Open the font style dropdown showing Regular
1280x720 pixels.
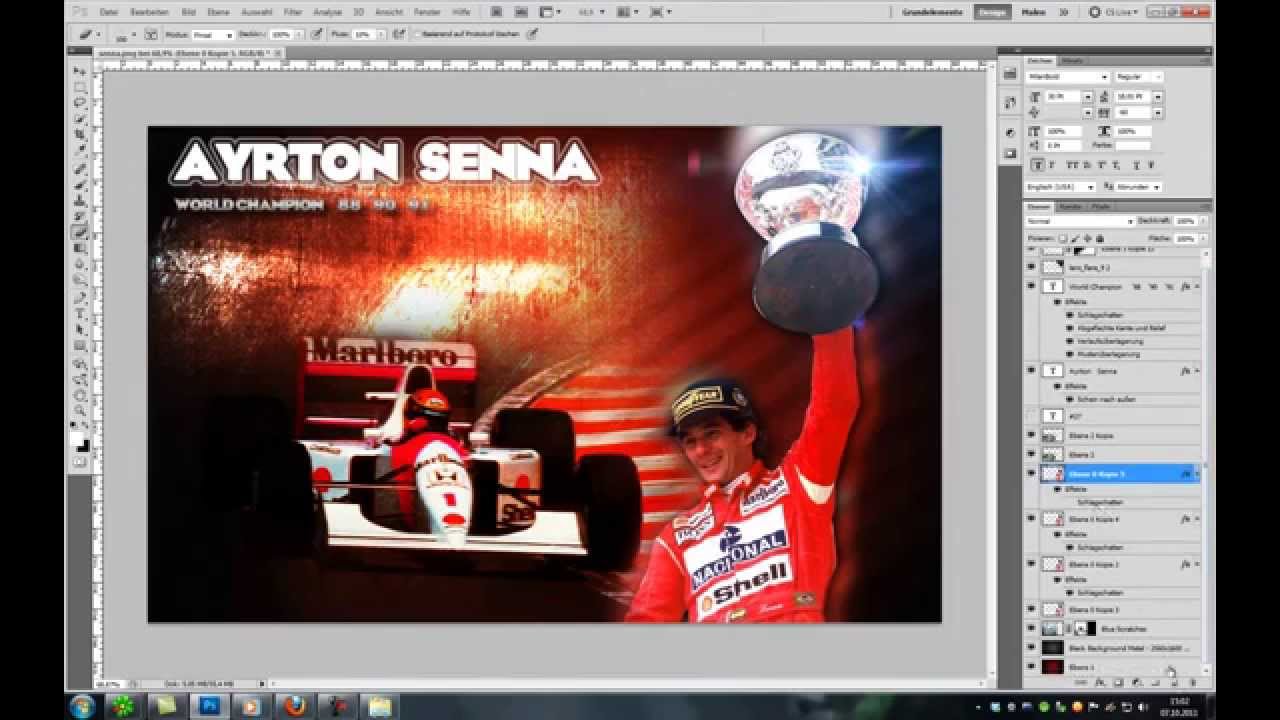1140,77
